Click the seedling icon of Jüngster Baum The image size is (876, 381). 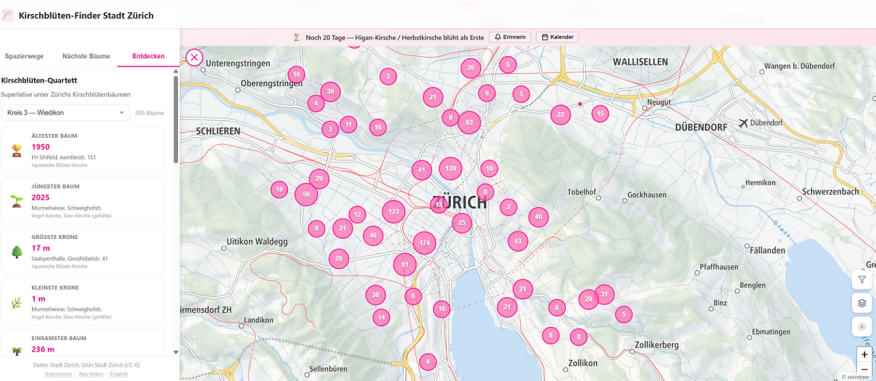tap(16, 201)
